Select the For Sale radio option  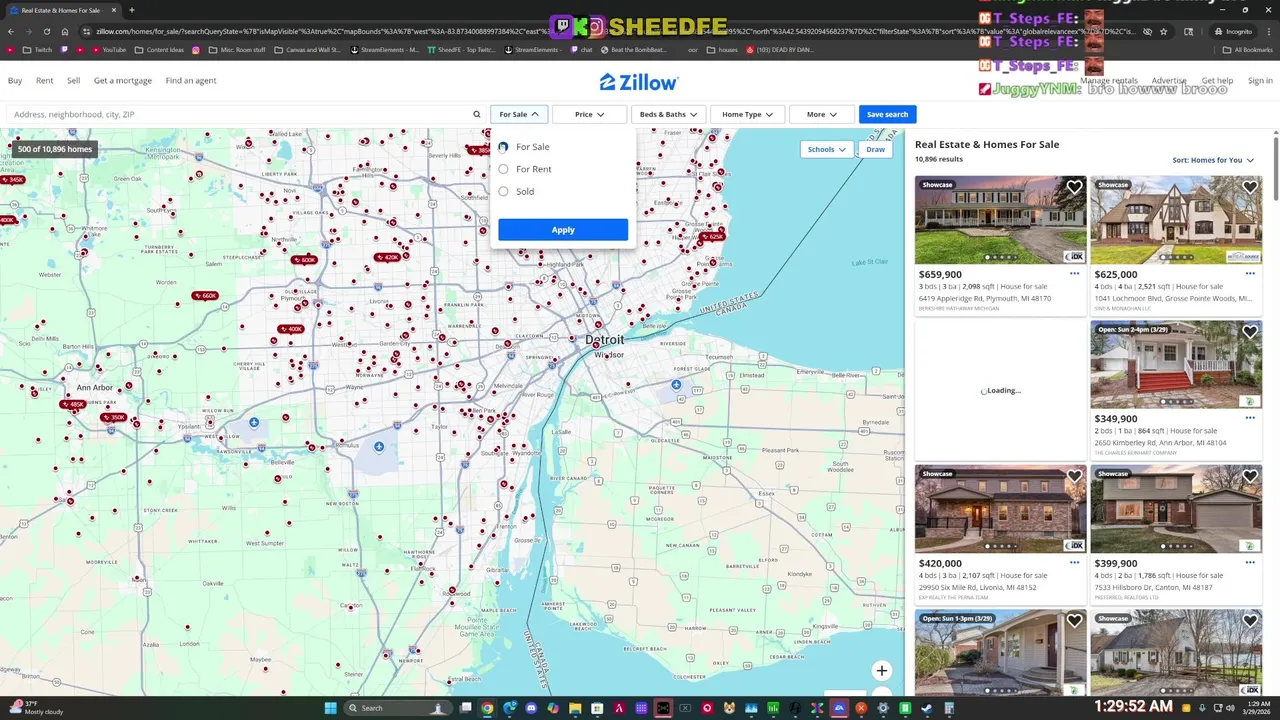tap(503, 147)
